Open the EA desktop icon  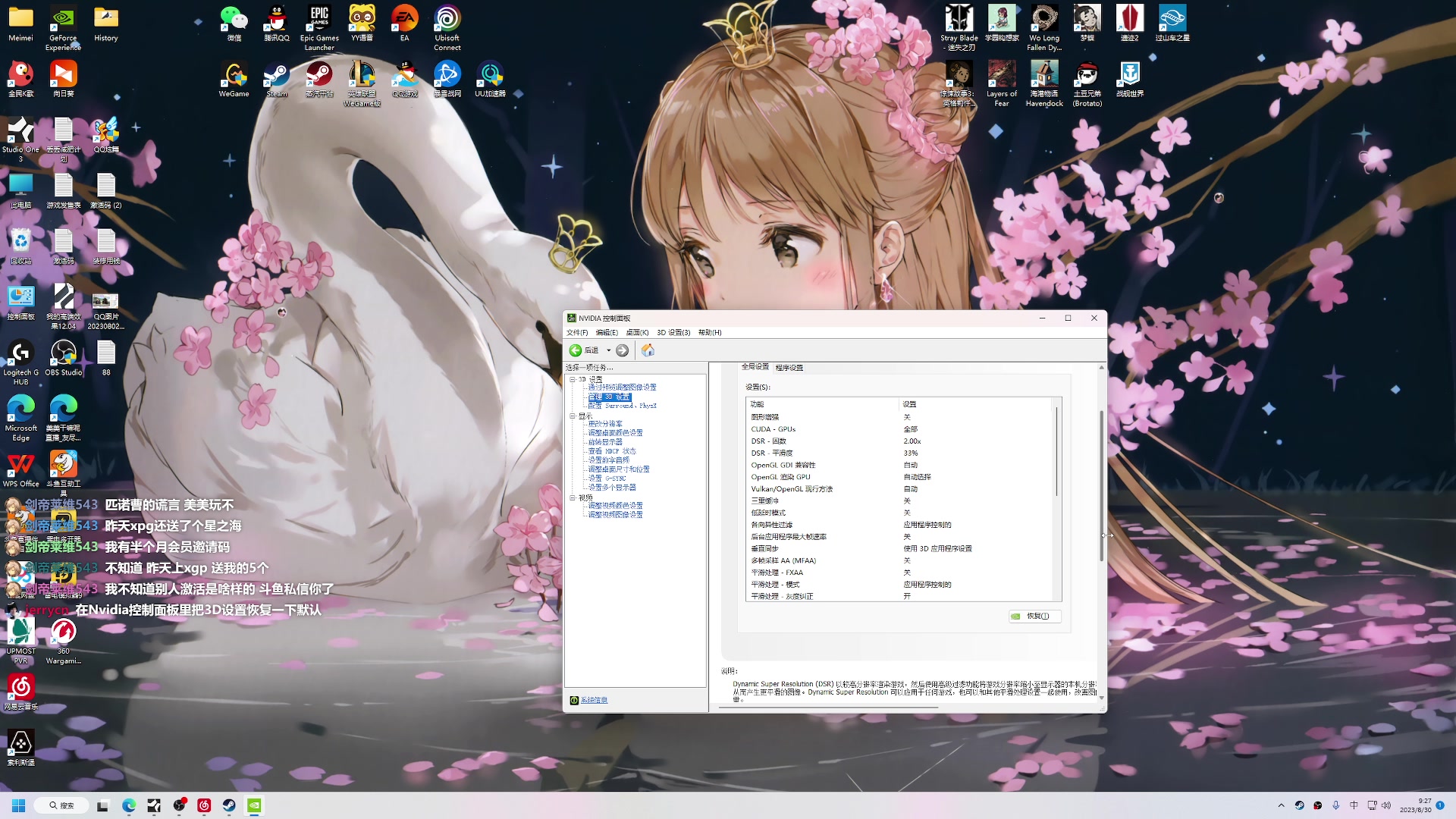click(404, 24)
